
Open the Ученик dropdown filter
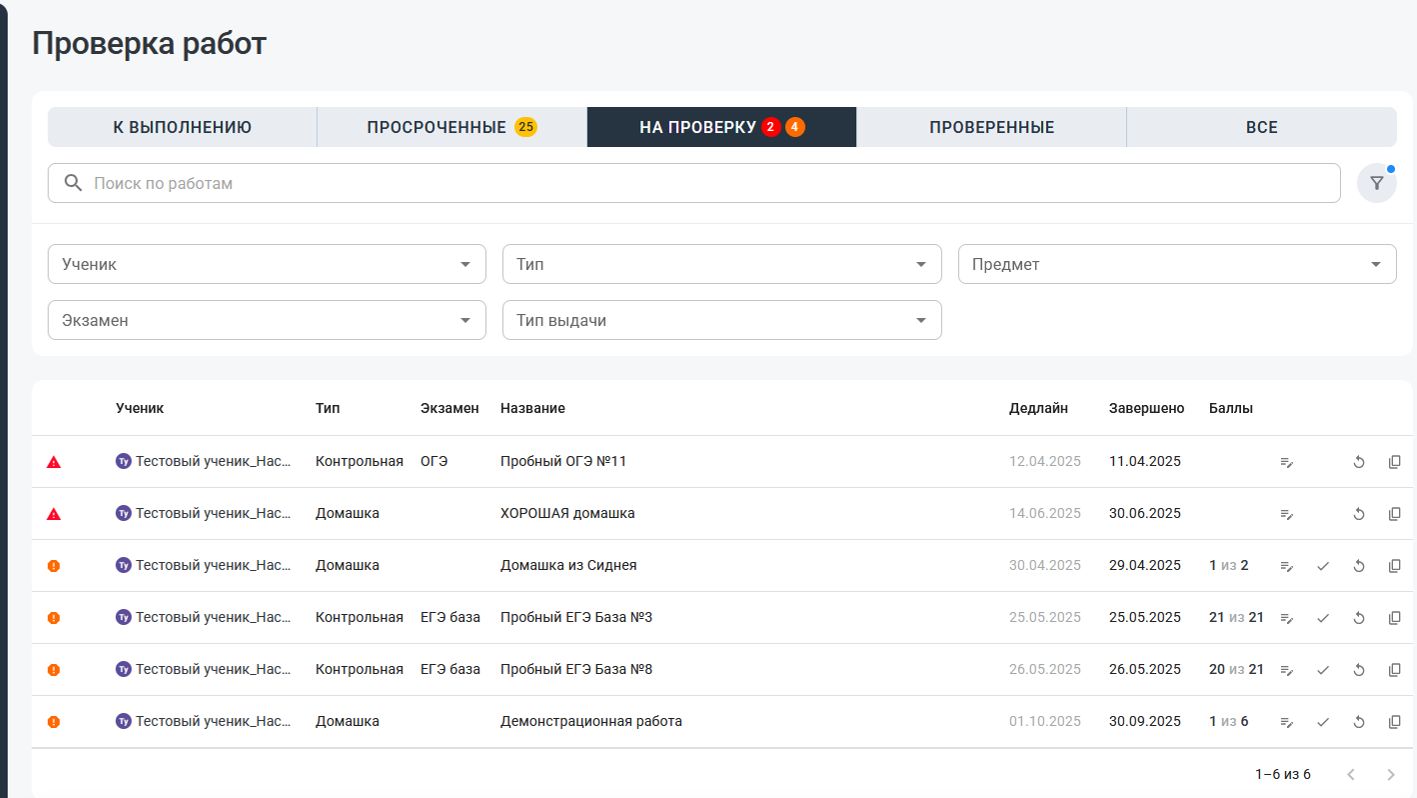pos(266,265)
